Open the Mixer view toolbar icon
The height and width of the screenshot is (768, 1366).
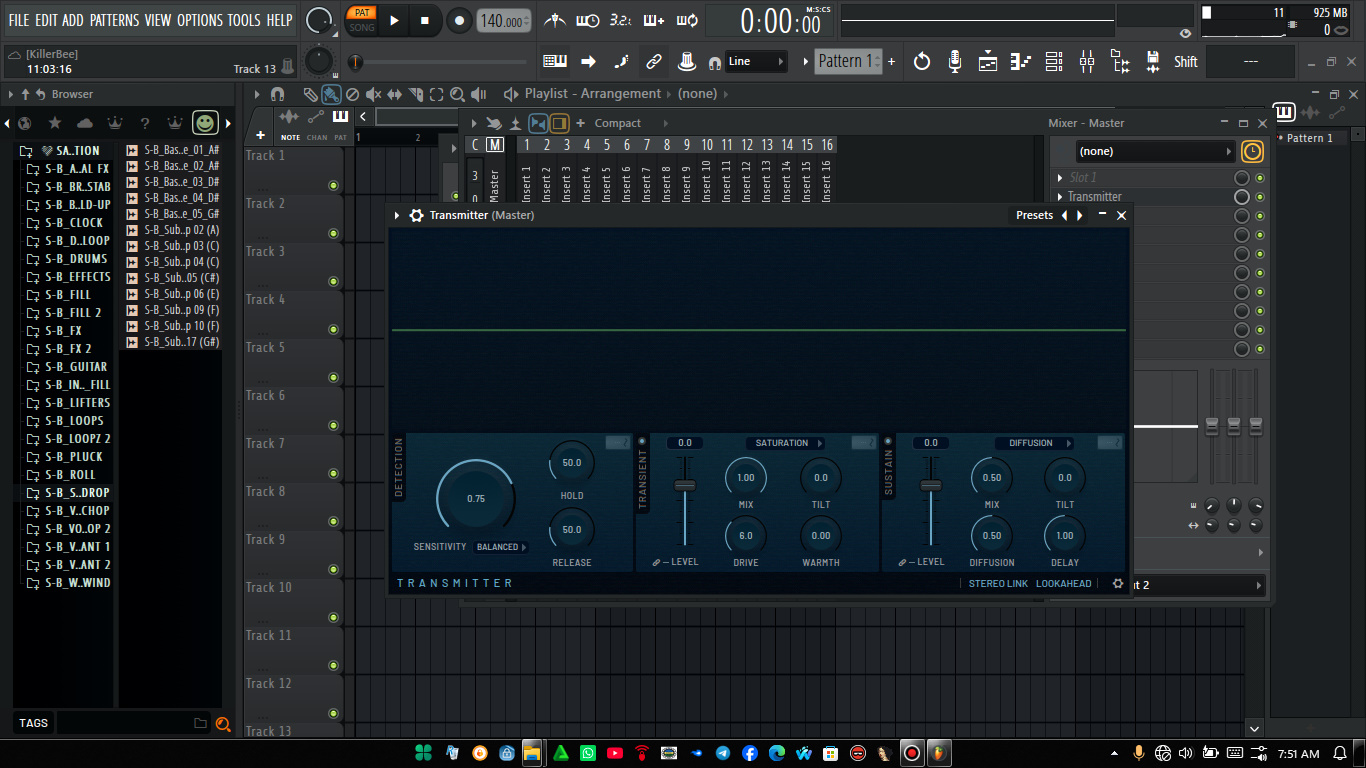tap(1087, 62)
